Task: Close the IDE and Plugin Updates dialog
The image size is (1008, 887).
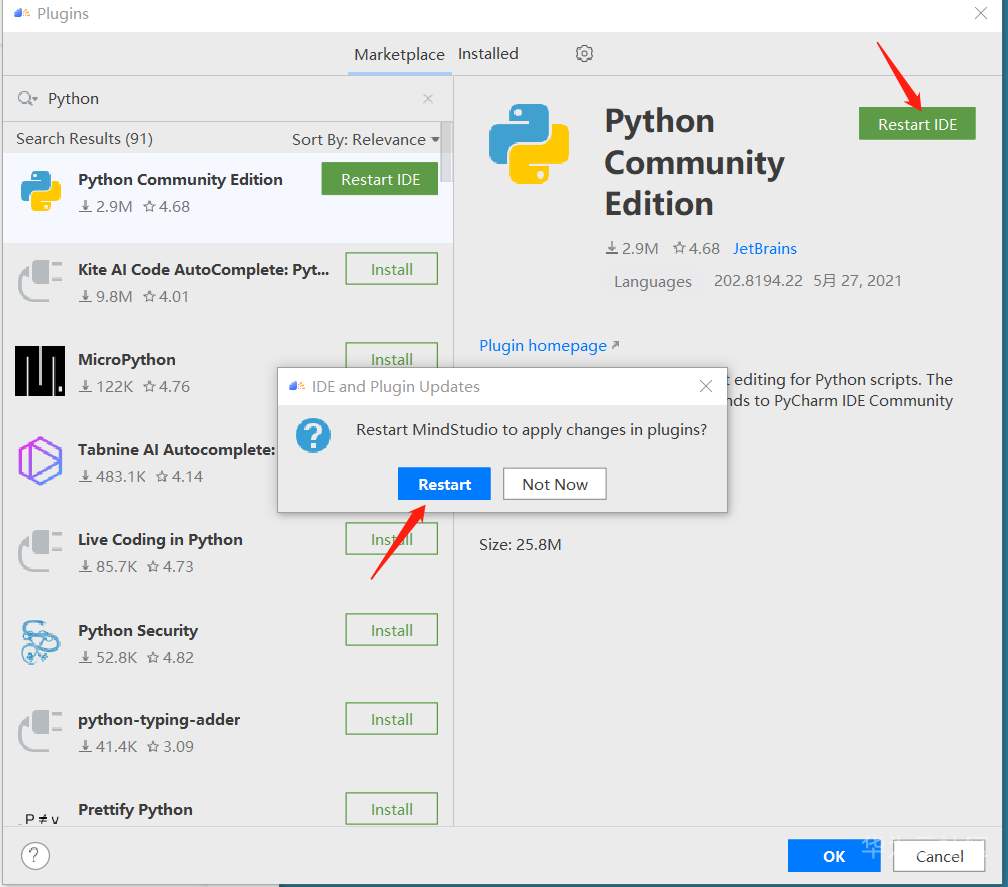Action: click(x=706, y=386)
